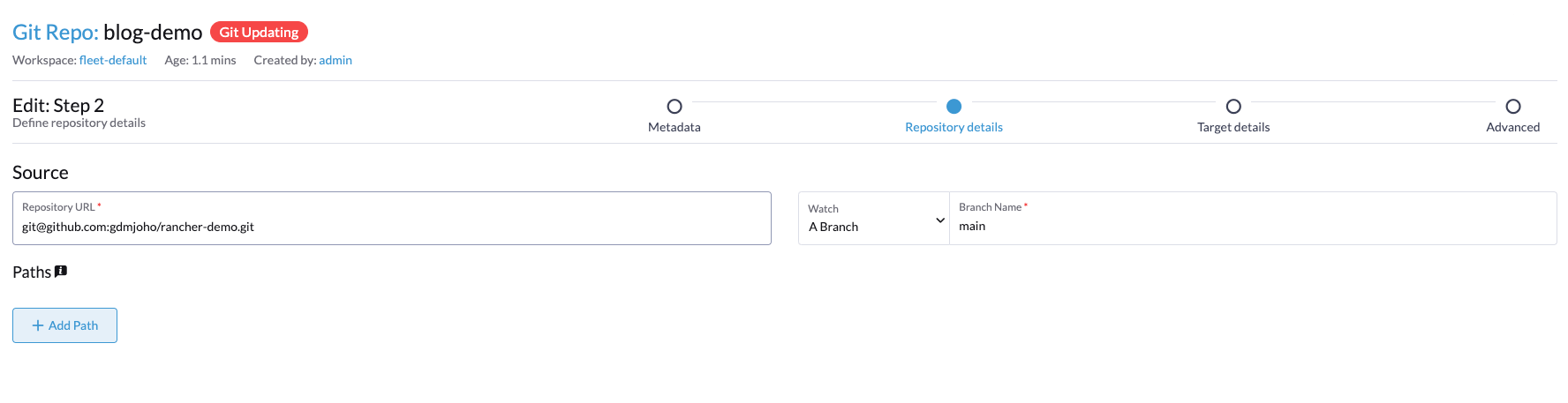The height and width of the screenshot is (403, 1568).
Task: Select the Metadata step circle
Action: click(x=675, y=107)
